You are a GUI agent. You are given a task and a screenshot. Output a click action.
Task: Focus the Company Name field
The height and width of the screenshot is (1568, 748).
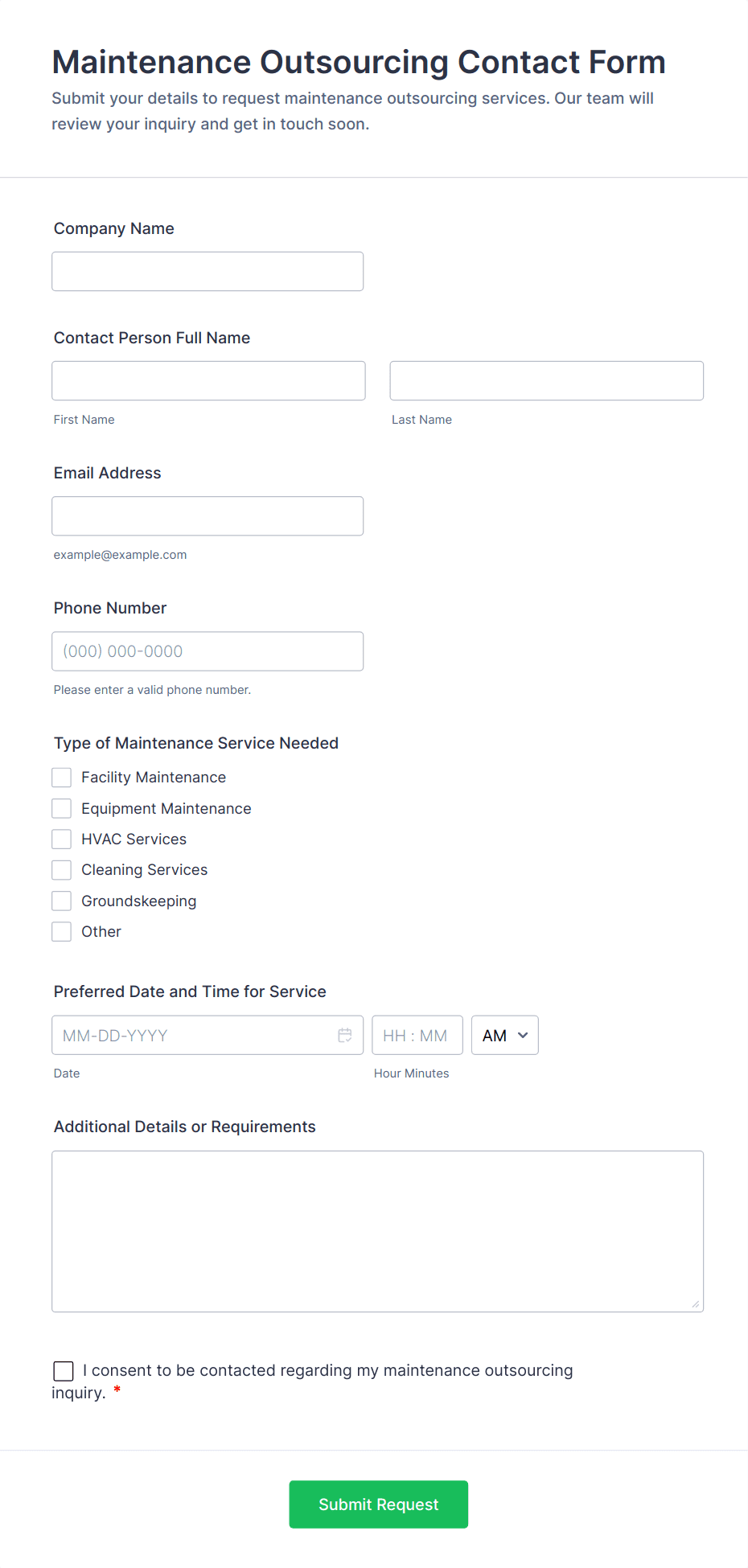[208, 272]
